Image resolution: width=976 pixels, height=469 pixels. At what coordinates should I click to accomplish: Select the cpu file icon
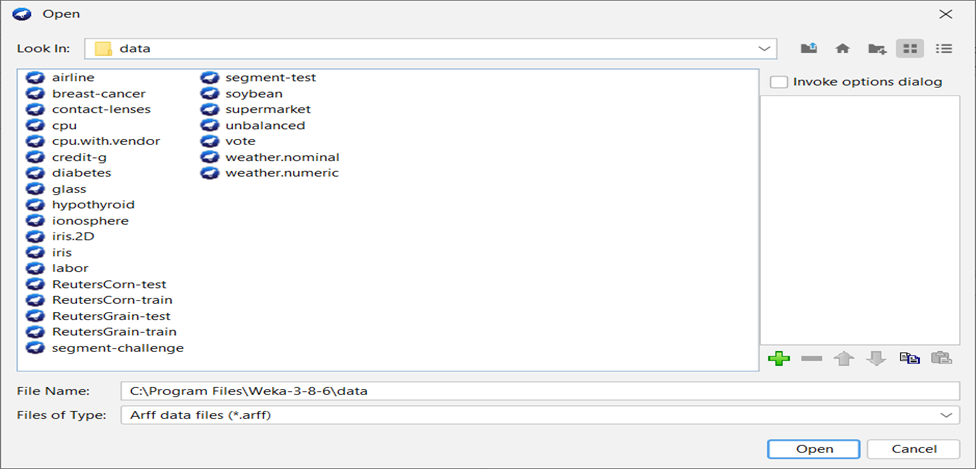coord(35,125)
